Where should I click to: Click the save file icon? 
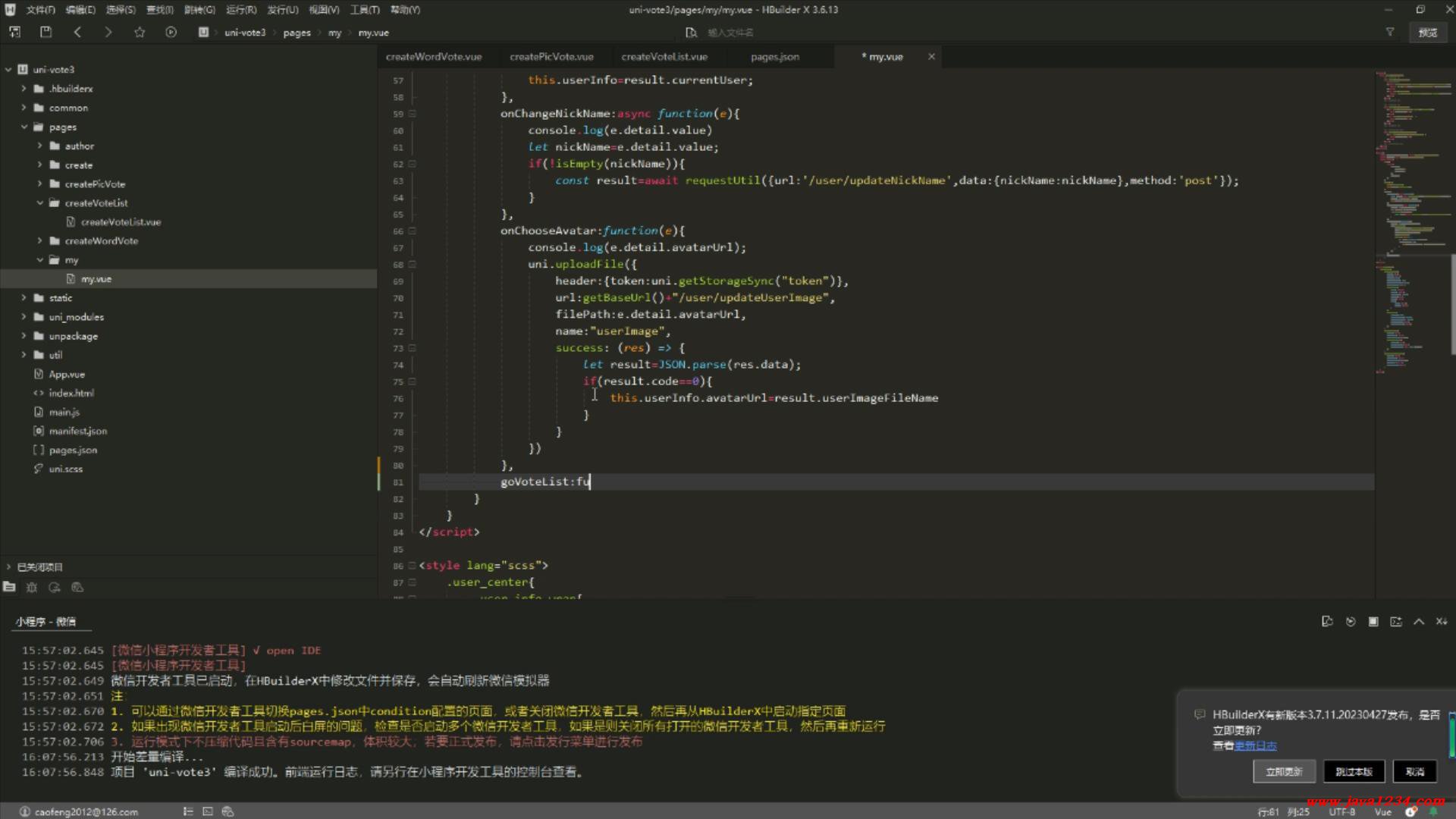45,32
